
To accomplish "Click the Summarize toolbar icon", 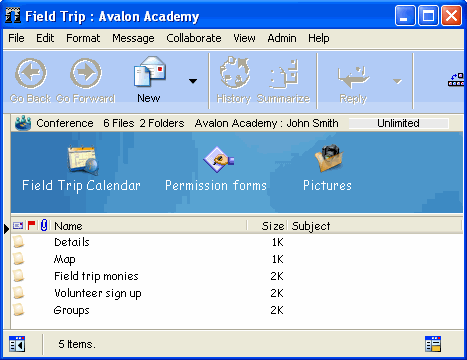I will click(284, 74).
